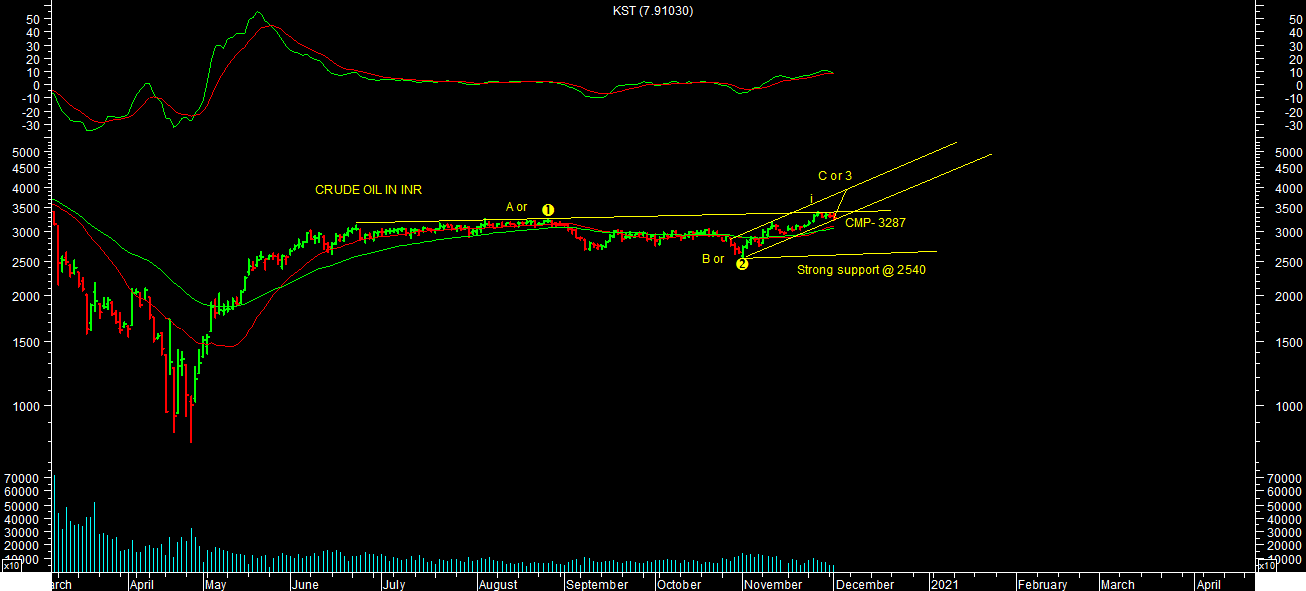Click the 1000 price level on the right axis

pos(1285,407)
